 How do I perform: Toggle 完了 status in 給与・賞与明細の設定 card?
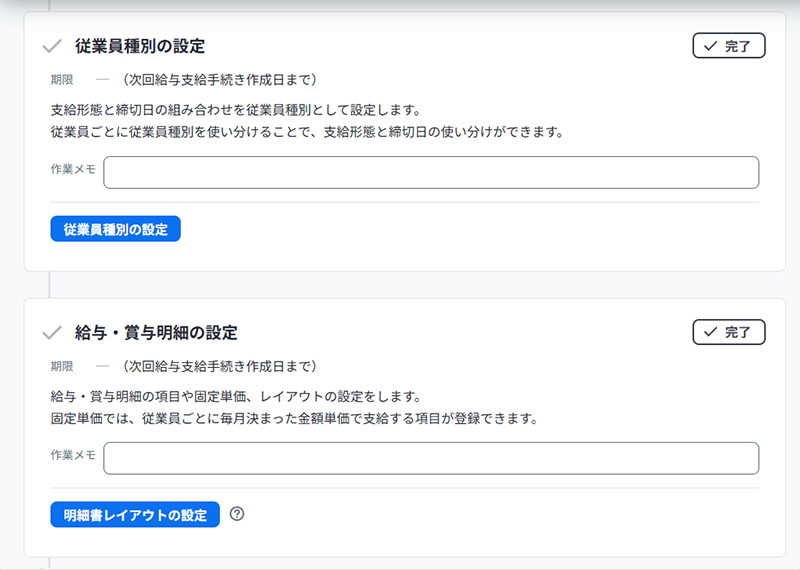(x=728, y=332)
